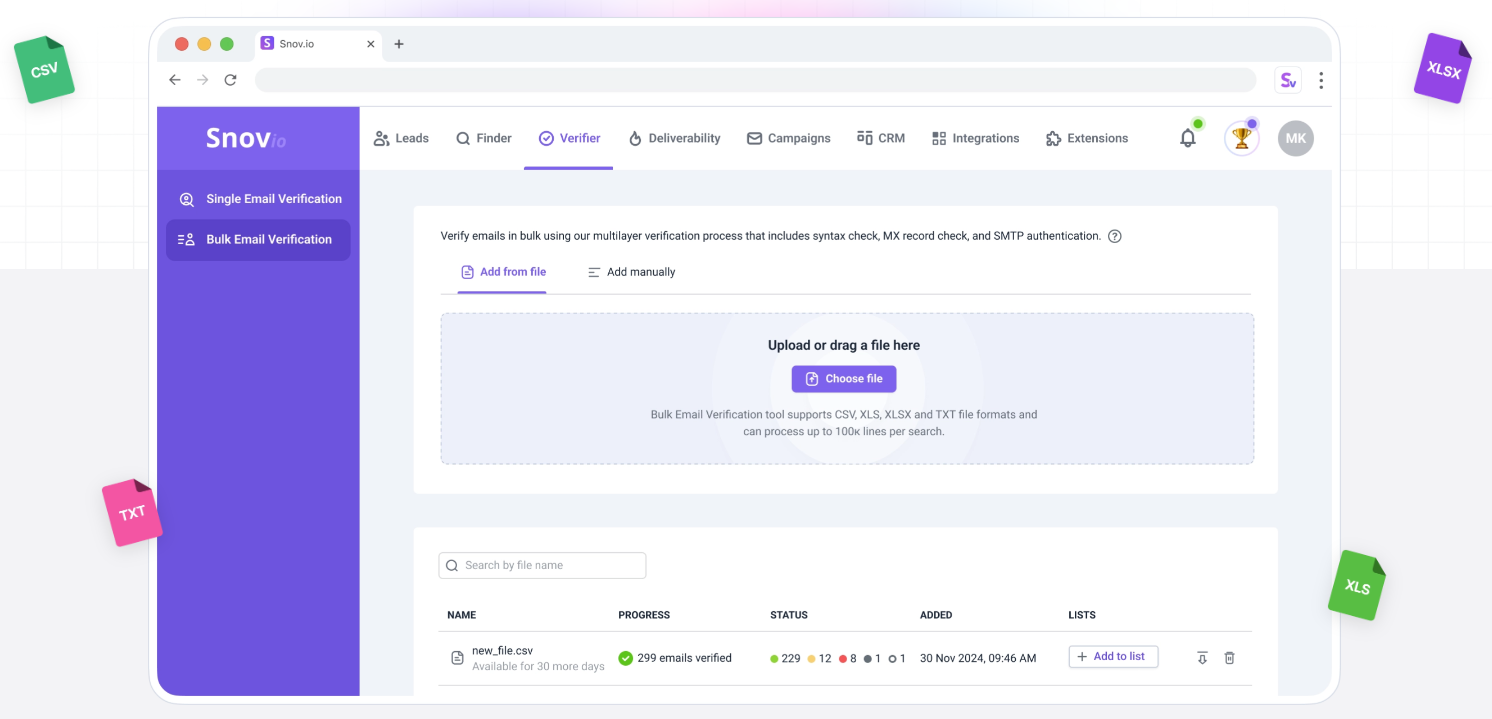Select the Verifier tab in navigation

tap(569, 138)
